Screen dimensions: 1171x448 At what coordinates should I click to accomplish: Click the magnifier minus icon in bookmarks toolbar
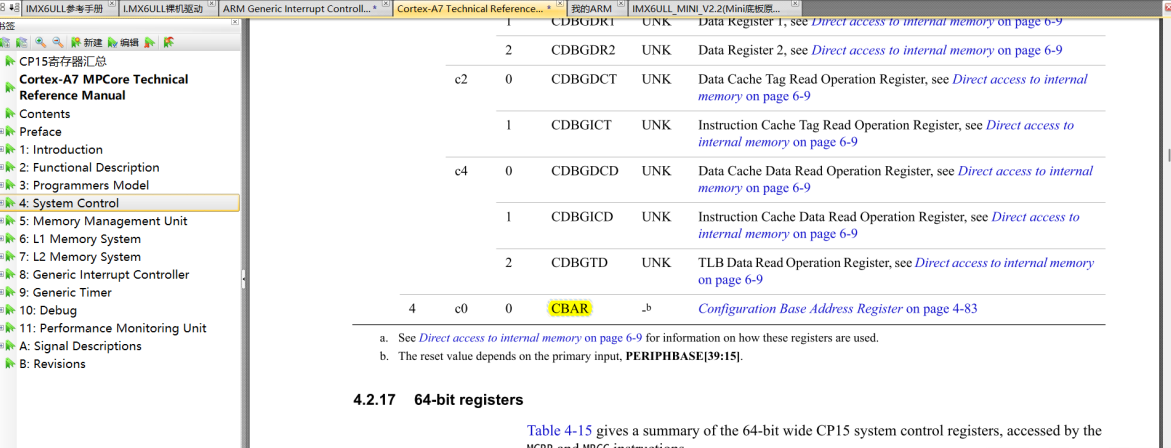tap(58, 43)
